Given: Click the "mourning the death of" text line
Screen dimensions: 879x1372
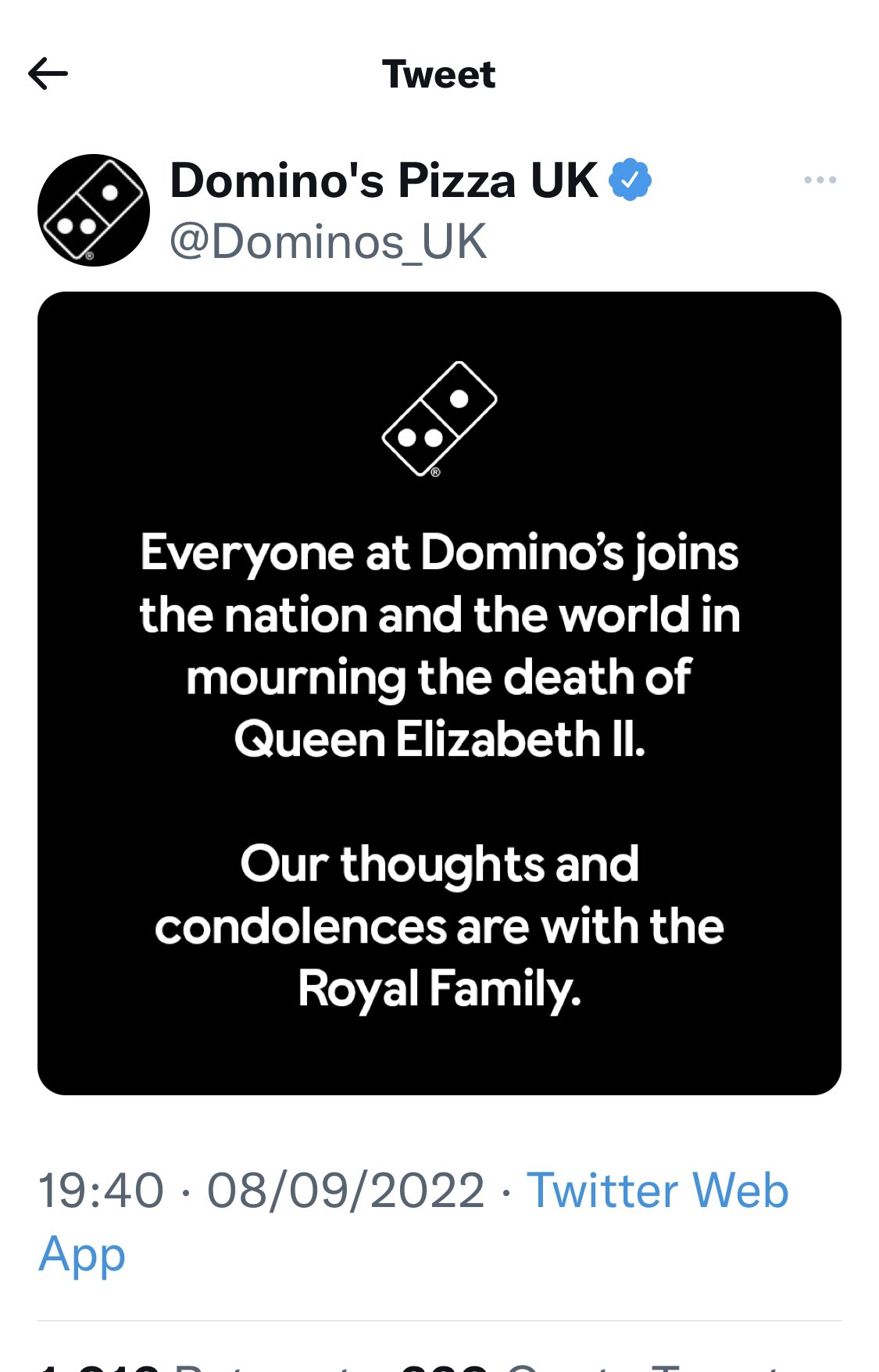Looking at the screenshot, I should pos(439,677).
